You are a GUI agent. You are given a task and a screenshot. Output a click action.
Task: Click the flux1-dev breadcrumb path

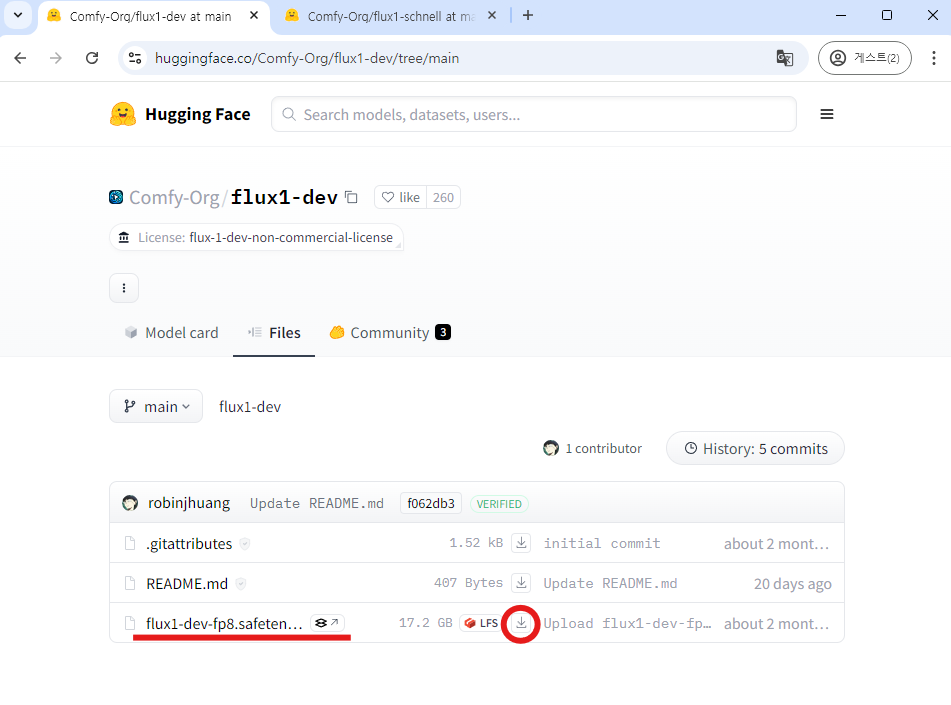coord(250,406)
